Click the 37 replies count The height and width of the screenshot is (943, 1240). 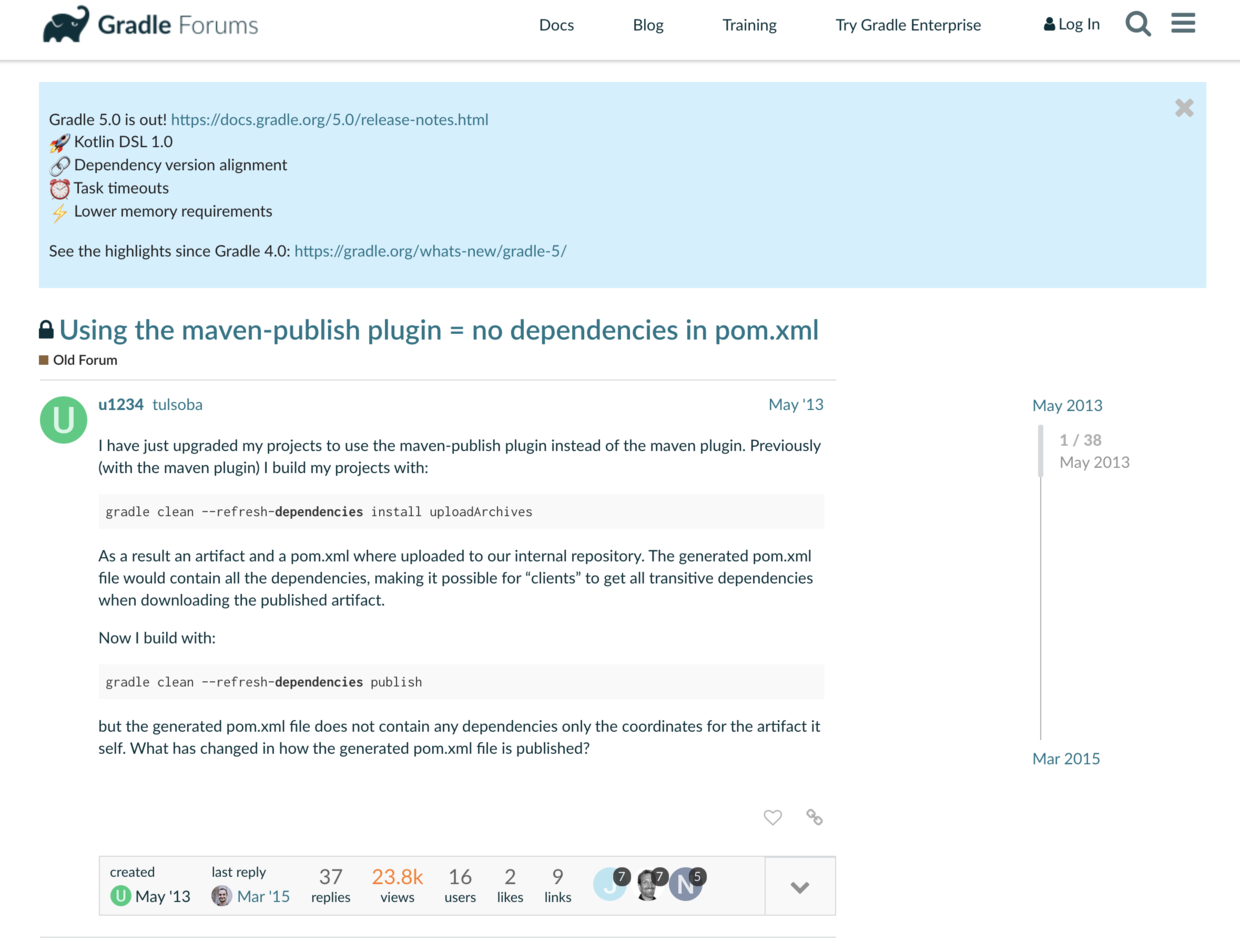click(x=331, y=886)
